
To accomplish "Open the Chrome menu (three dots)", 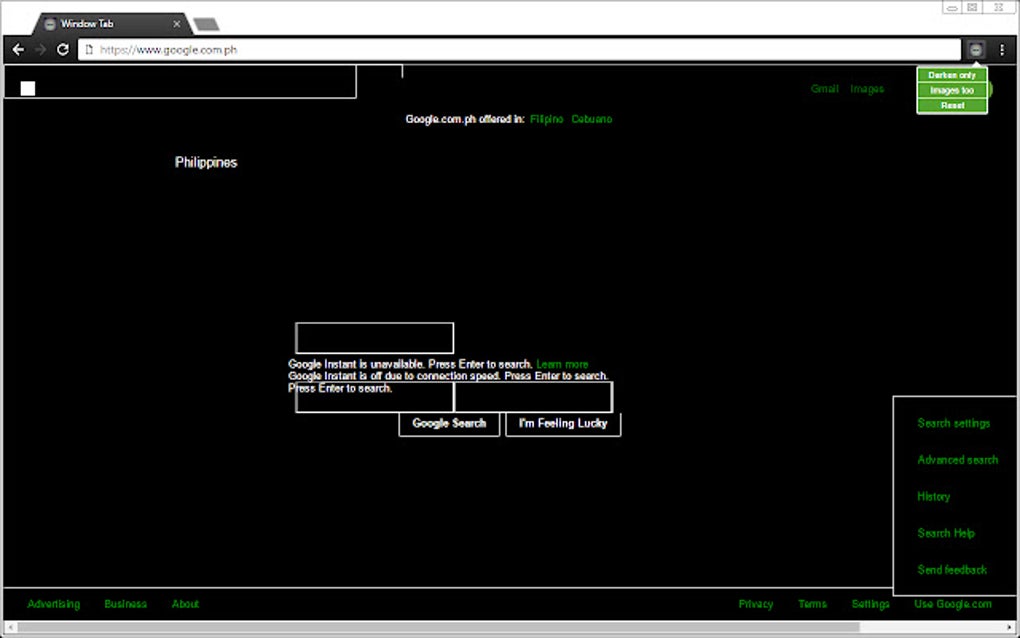I will (x=1002, y=48).
